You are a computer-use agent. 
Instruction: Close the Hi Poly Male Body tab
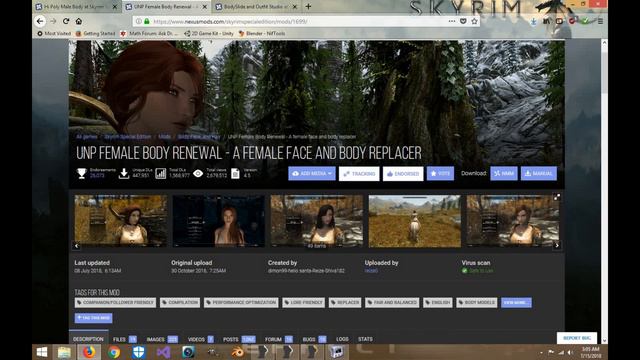coord(115,7)
